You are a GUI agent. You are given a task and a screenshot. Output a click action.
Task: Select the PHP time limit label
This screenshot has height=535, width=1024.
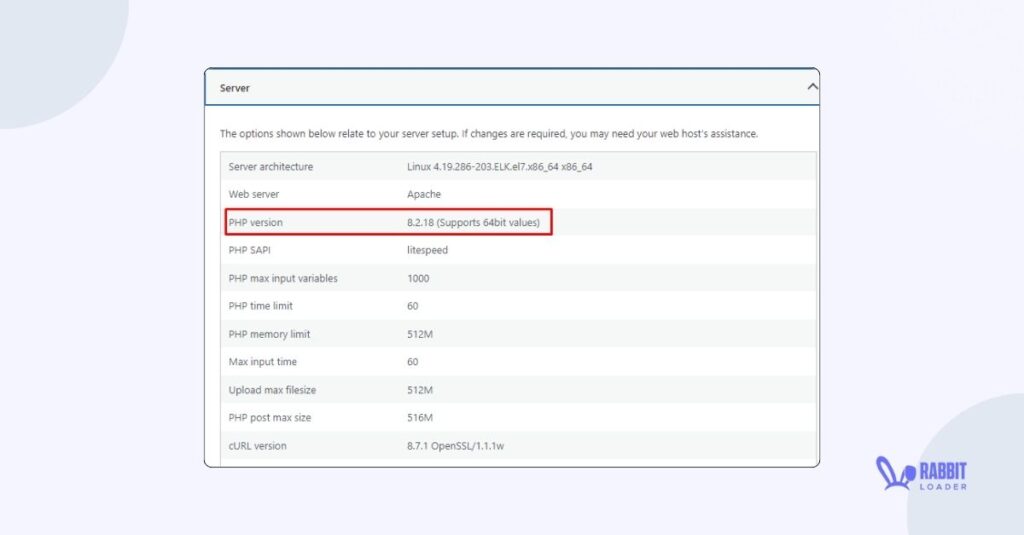pyautogui.click(x=261, y=306)
